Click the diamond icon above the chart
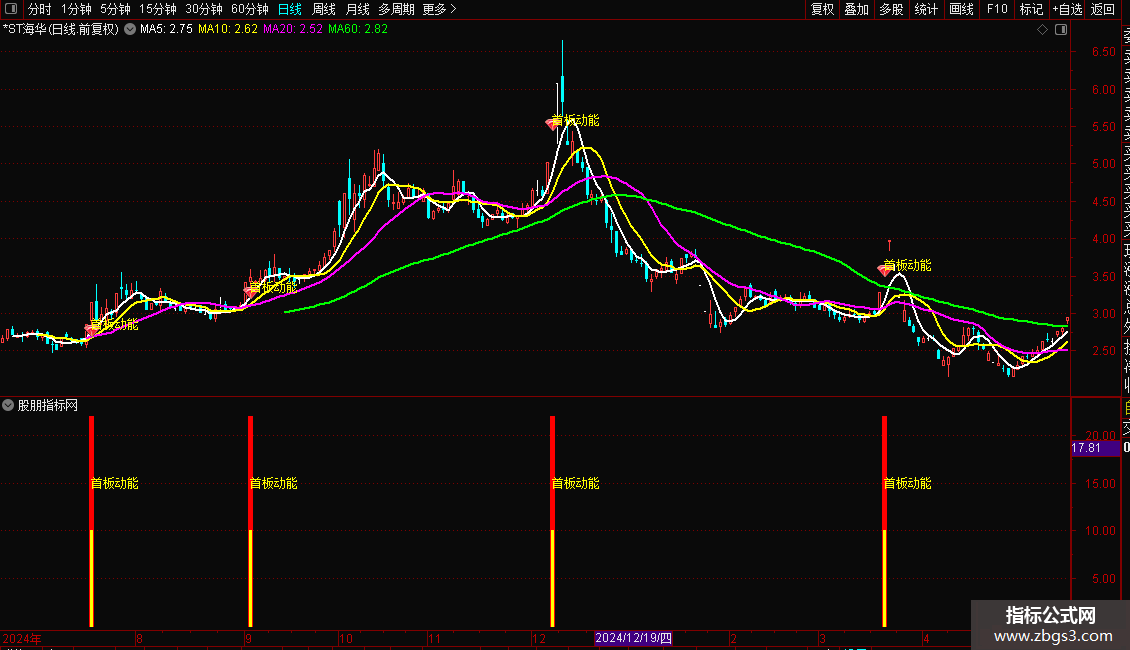This screenshot has width=1130, height=650. pyautogui.click(x=1042, y=30)
